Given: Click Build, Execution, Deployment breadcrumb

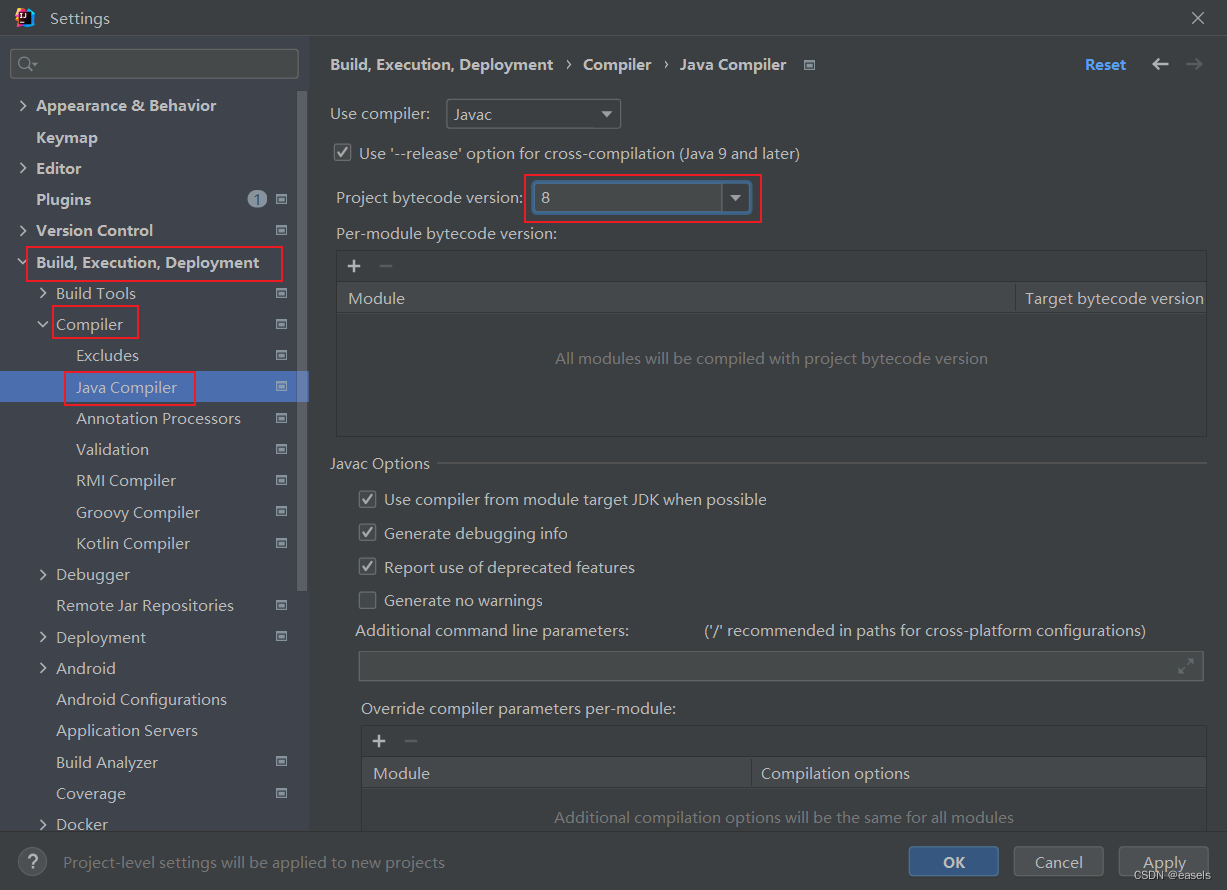Looking at the screenshot, I should tap(442, 64).
